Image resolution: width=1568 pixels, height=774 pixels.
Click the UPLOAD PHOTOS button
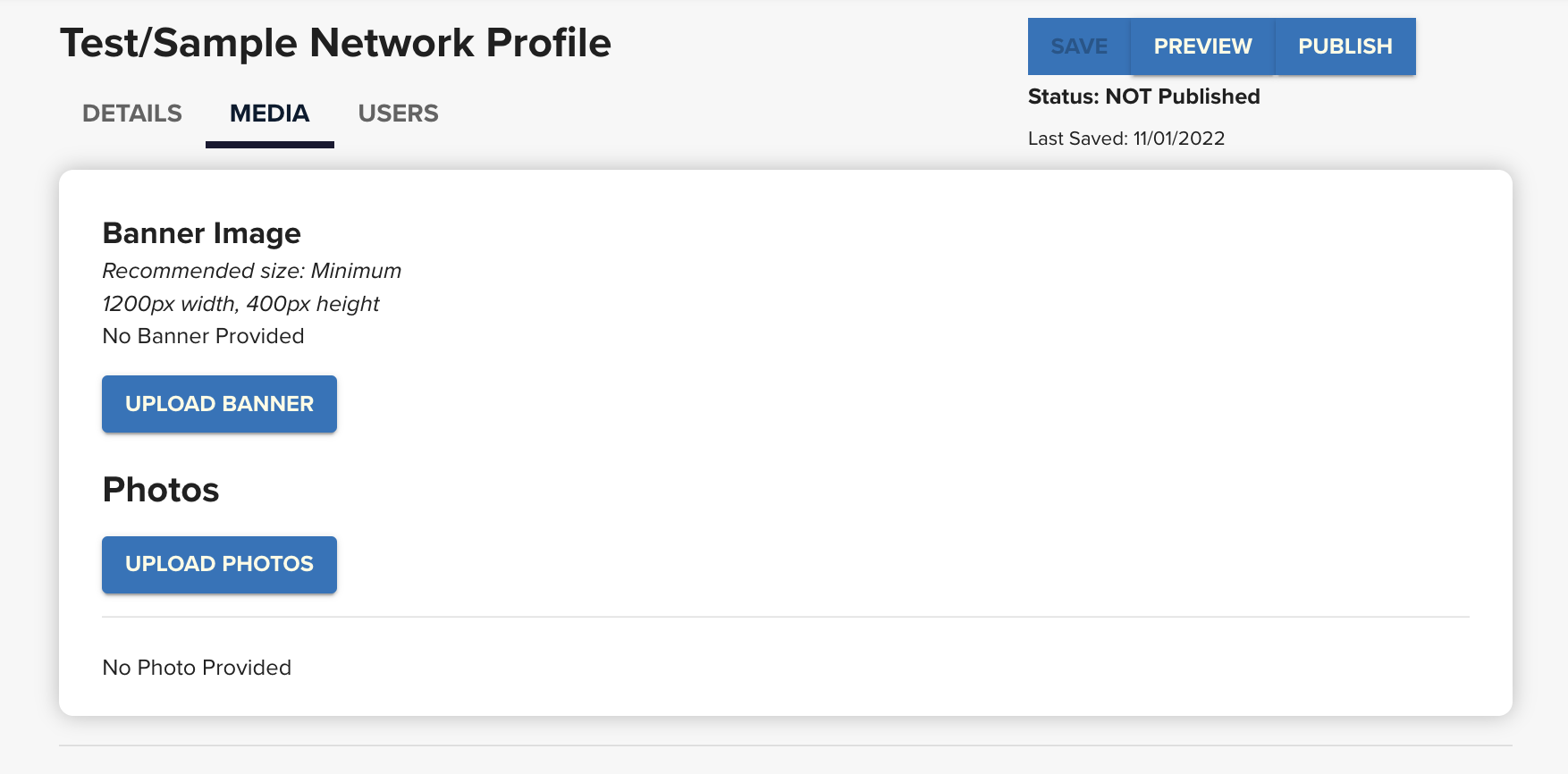point(219,565)
